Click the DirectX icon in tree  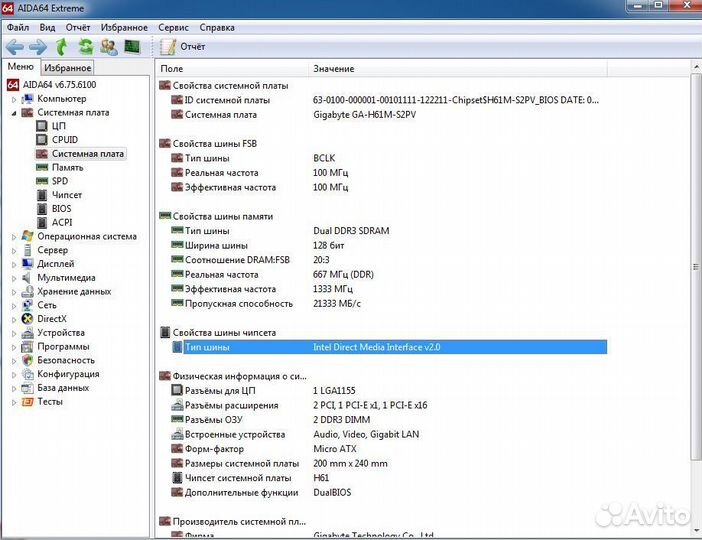28,319
